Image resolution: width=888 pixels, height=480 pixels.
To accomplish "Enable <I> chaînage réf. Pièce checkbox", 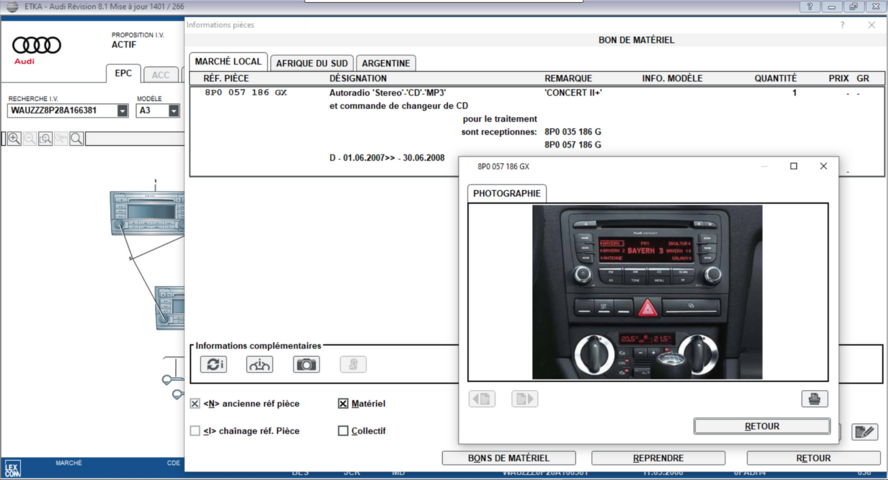I will tap(195, 431).
